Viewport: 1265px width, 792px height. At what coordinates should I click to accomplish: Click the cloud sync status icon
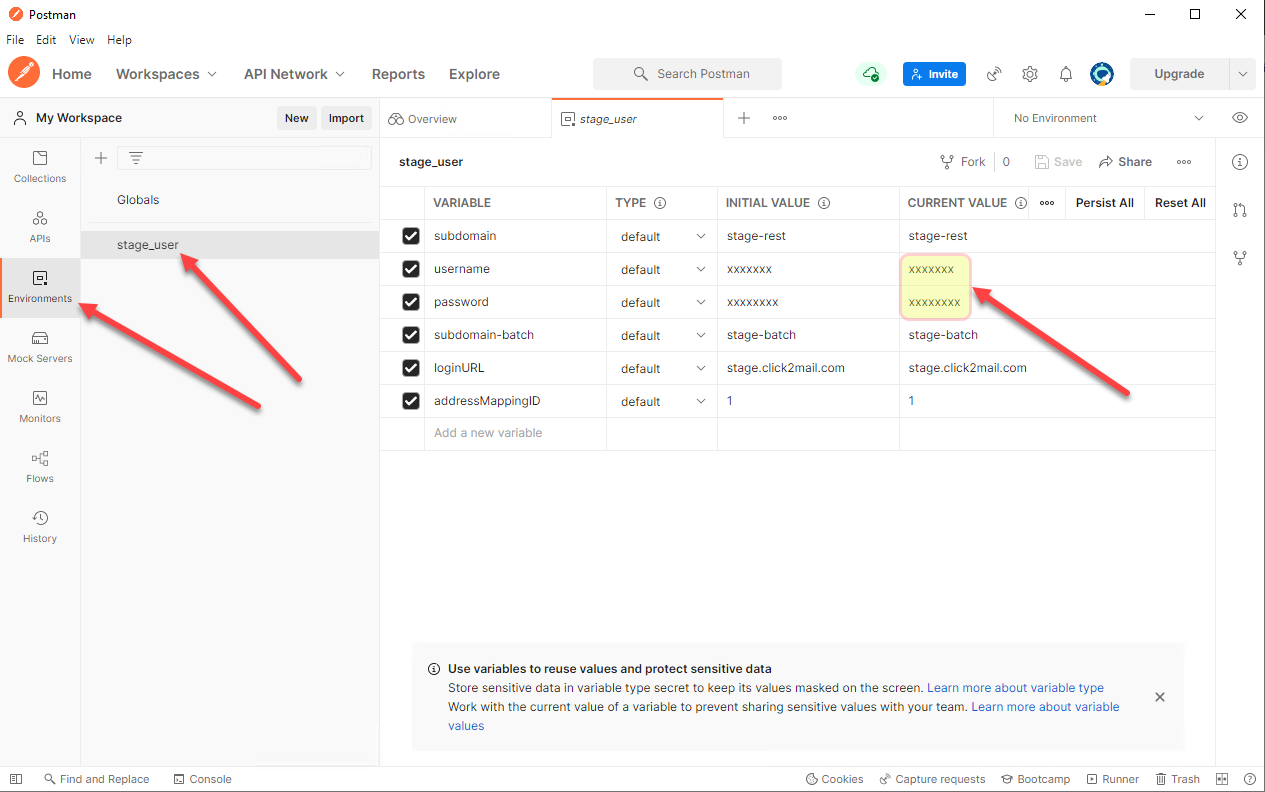coord(871,74)
